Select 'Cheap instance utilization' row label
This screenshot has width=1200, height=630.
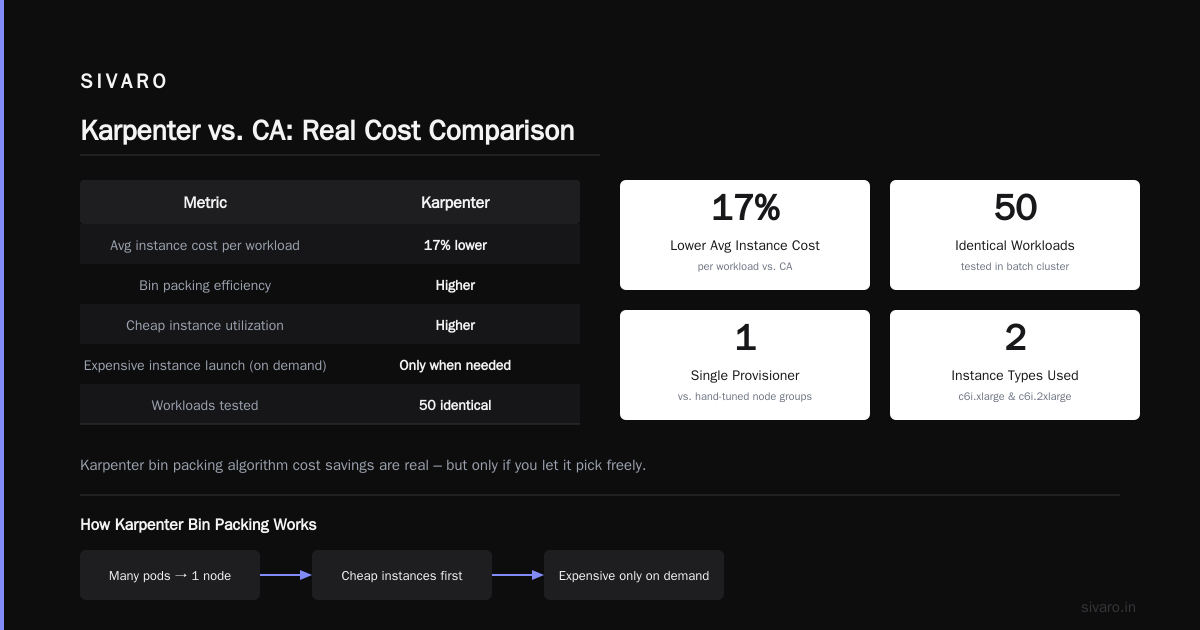point(205,325)
